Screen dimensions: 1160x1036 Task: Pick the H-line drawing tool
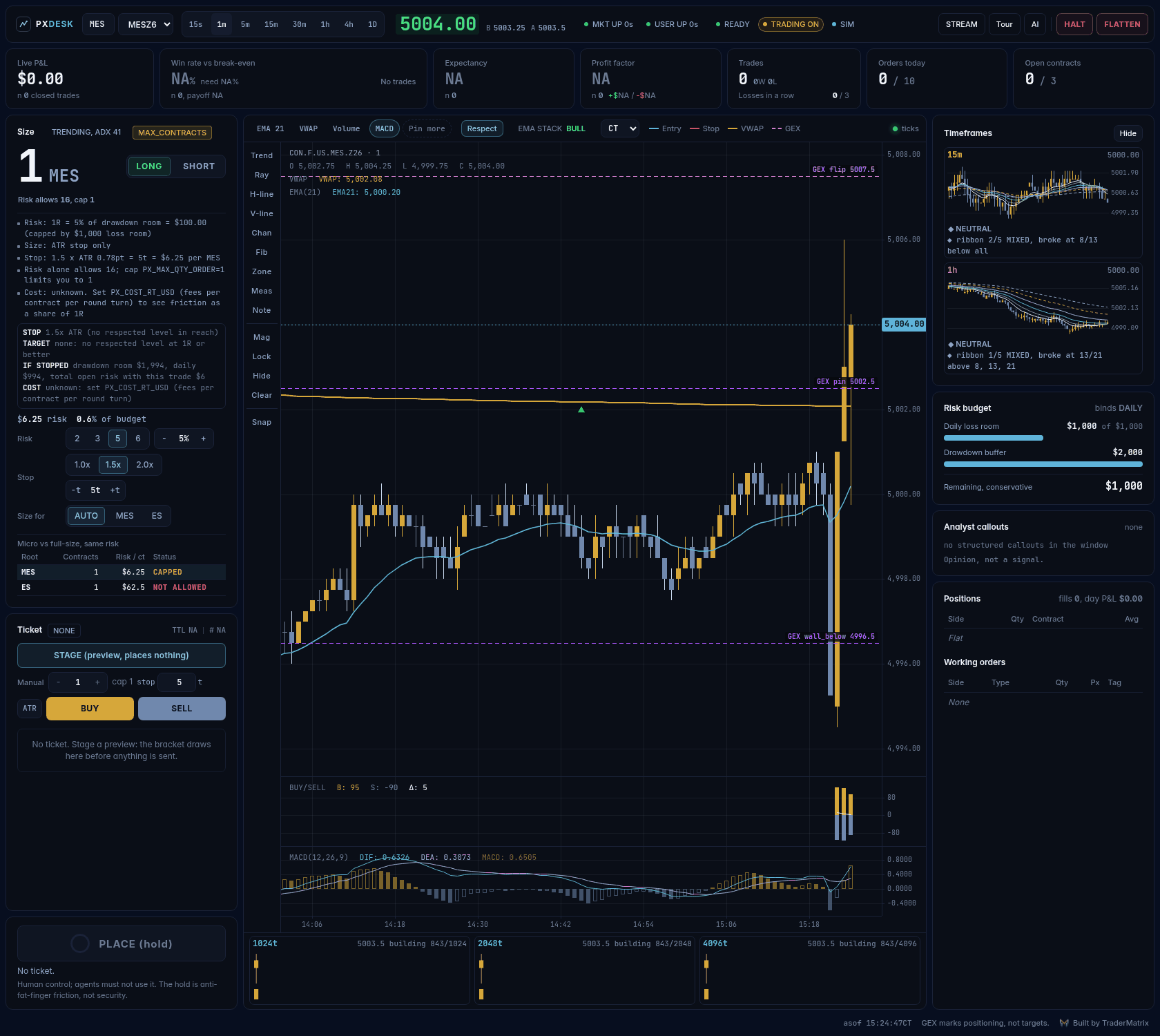[262, 194]
